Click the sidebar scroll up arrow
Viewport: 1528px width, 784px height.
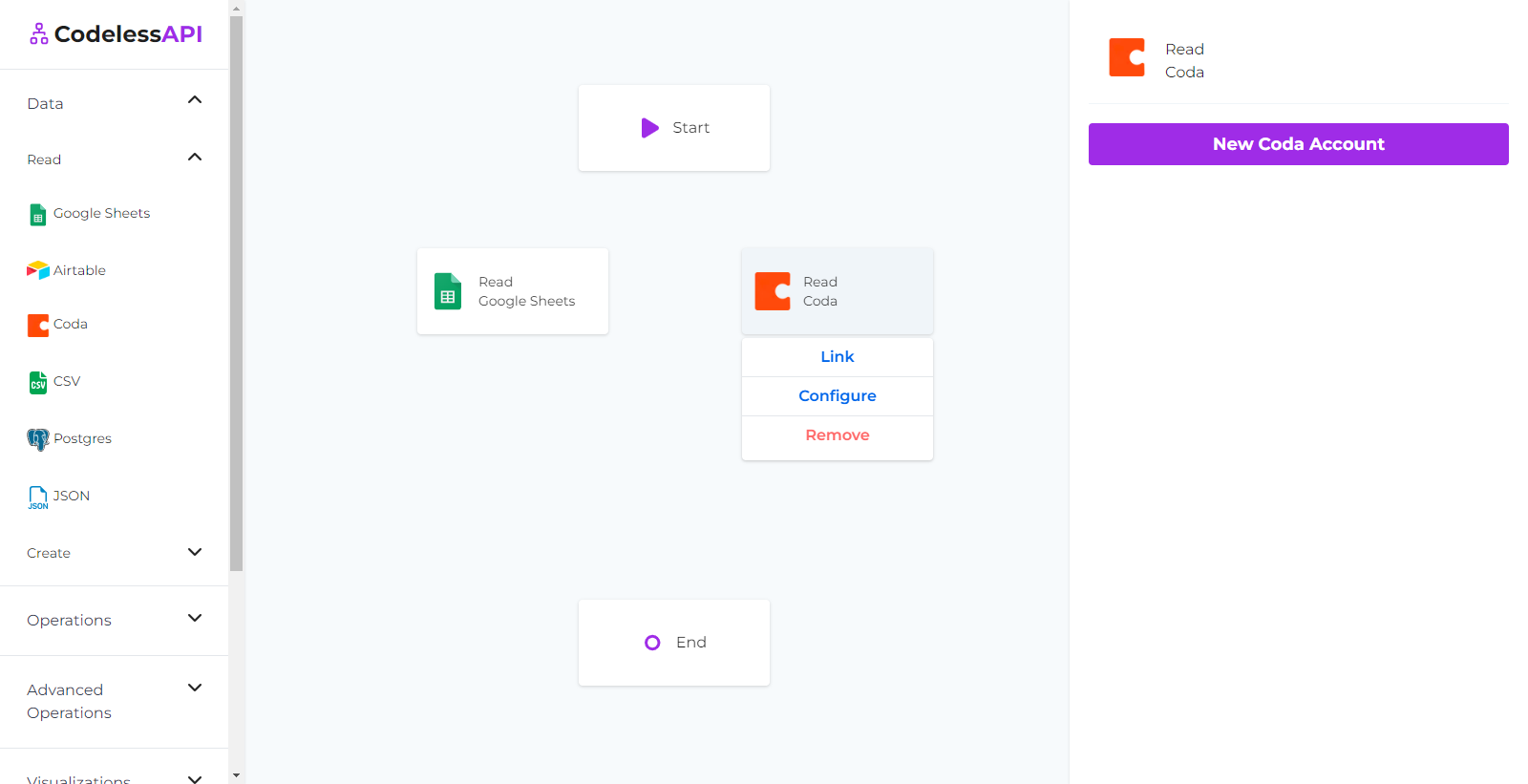[237, 9]
